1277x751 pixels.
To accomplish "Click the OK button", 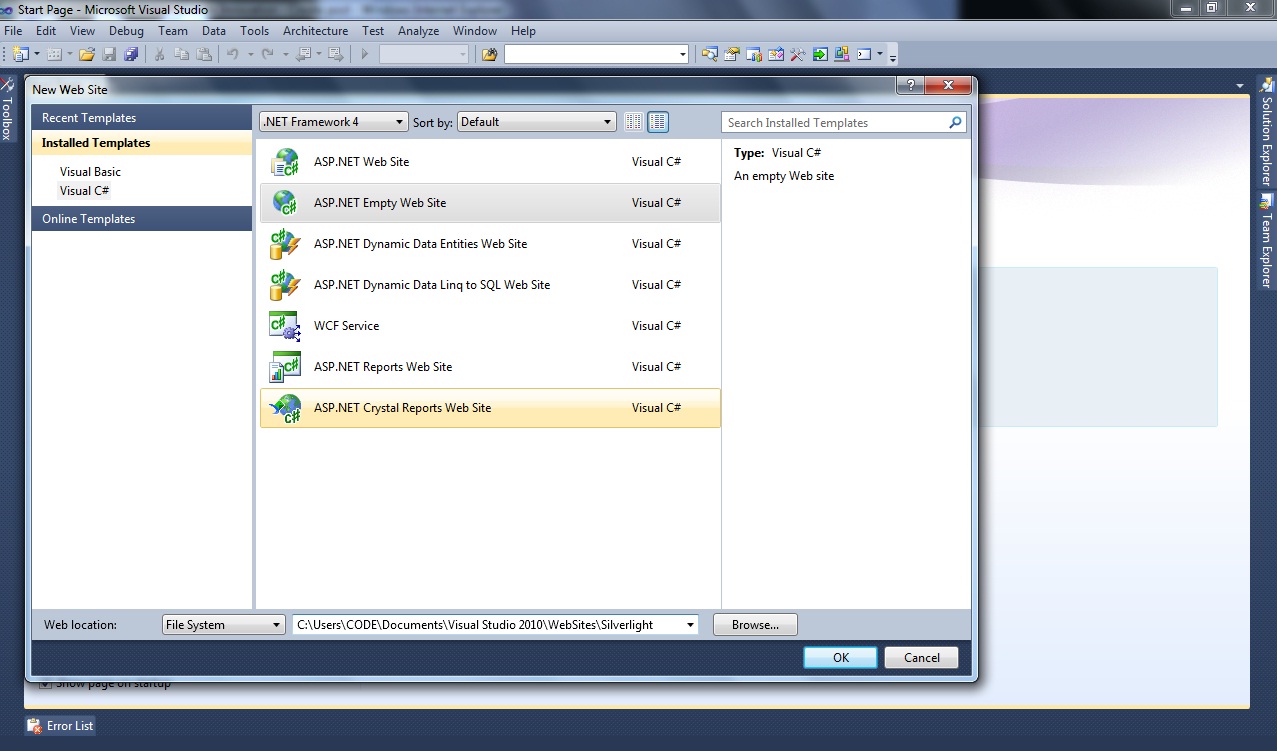I will click(x=841, y=657).
